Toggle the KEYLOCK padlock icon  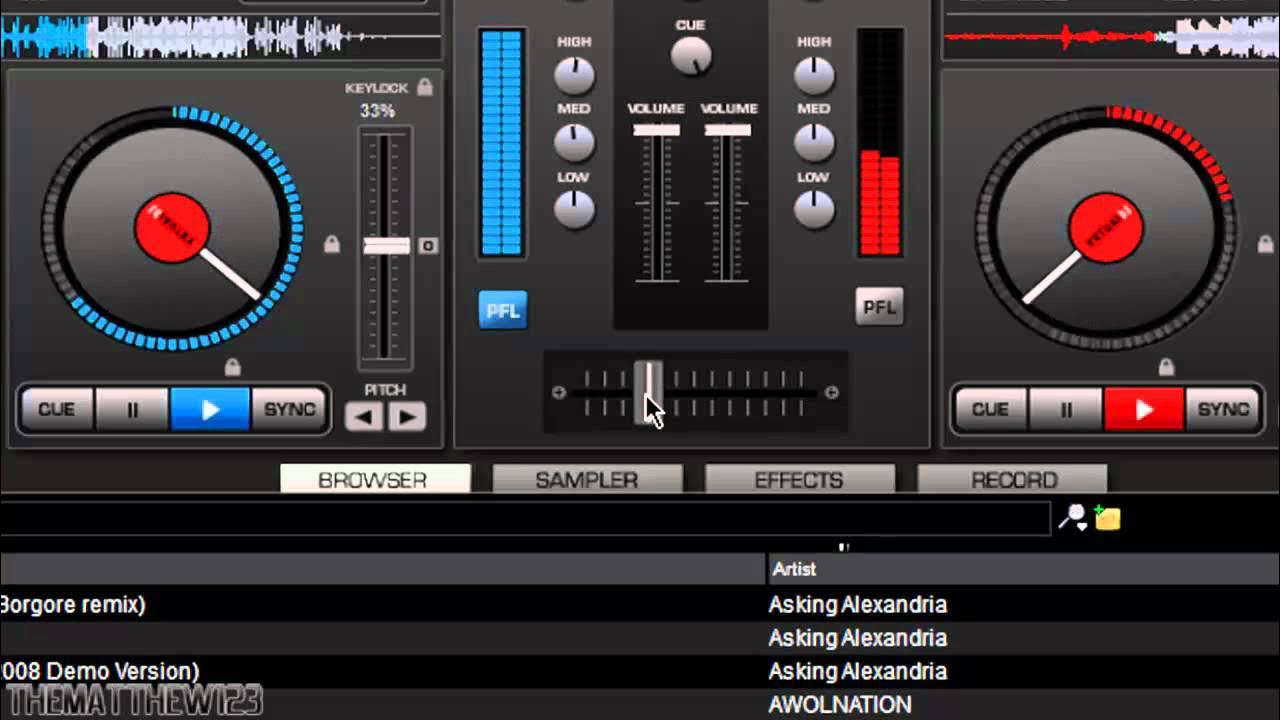click(x=425, y=87)
